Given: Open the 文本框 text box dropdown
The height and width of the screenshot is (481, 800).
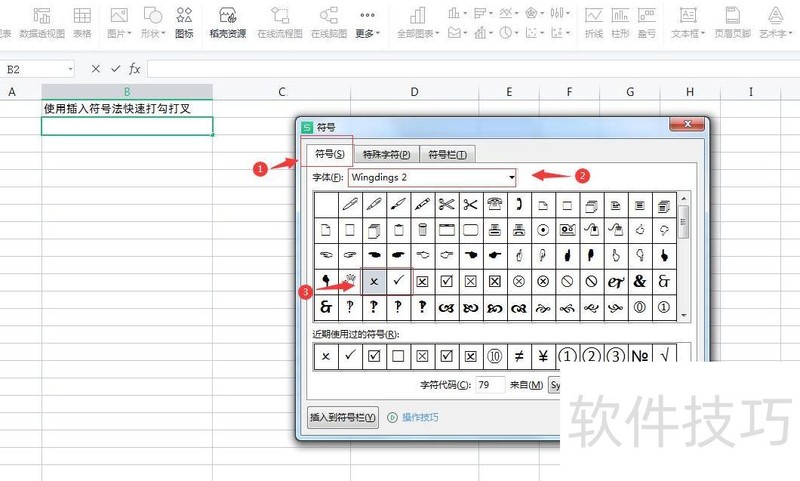Looking at the screenshot, I should [688, 23].
